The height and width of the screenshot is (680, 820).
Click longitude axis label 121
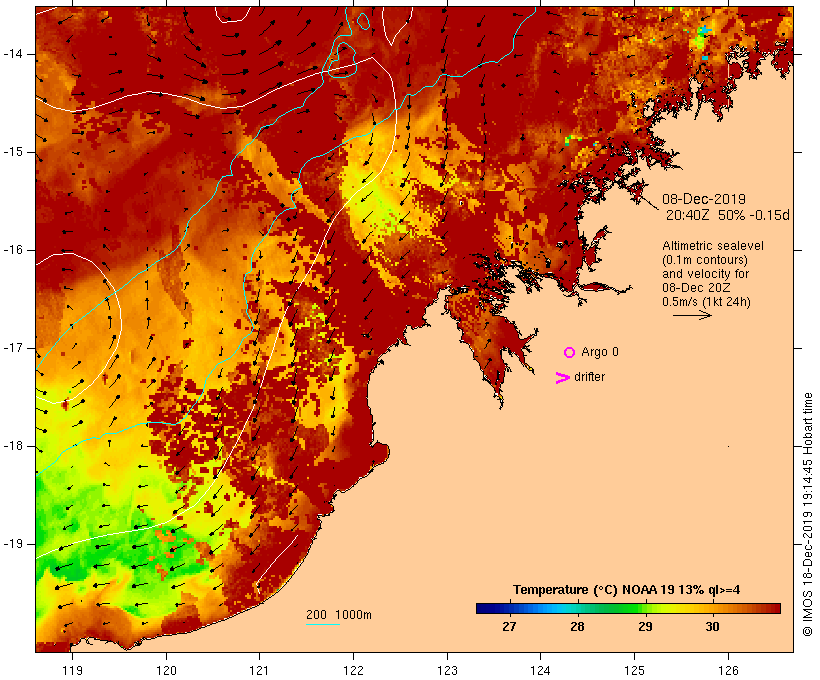tap(259, 671)
